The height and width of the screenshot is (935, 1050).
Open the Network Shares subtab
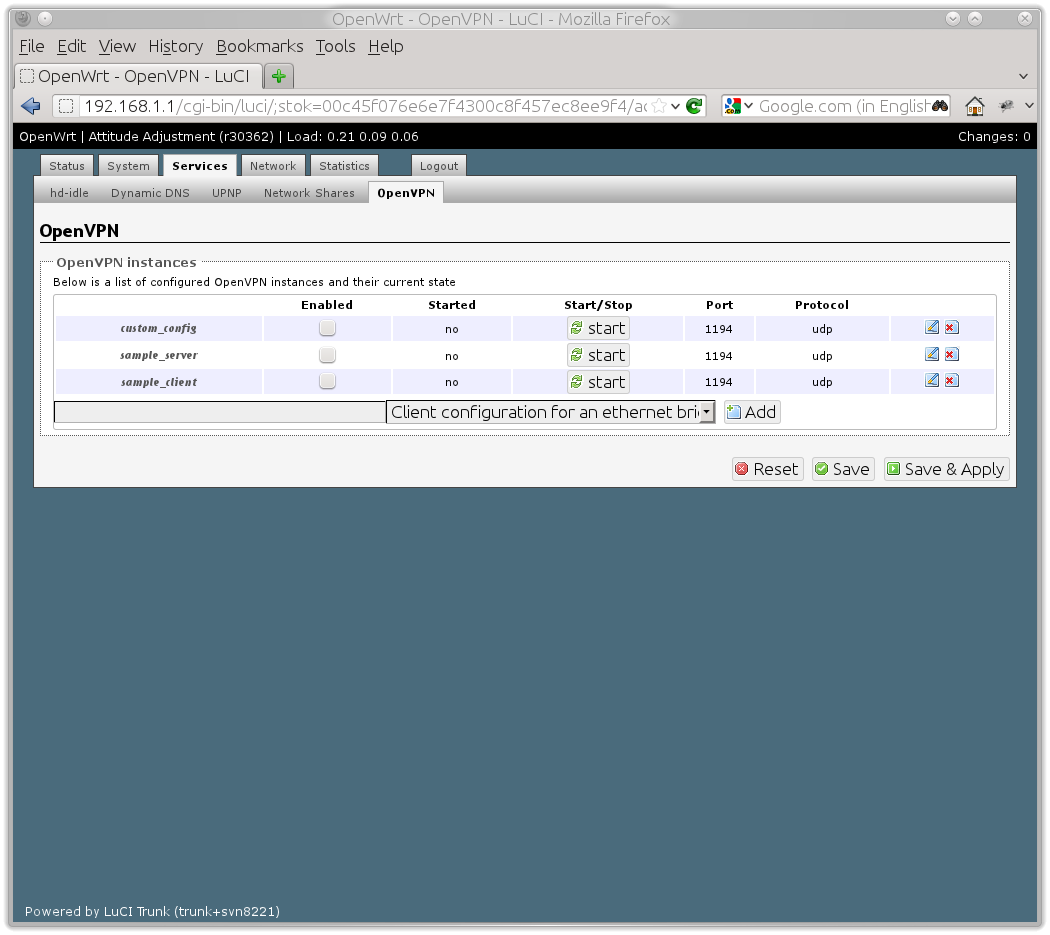(x=309, y=193)
